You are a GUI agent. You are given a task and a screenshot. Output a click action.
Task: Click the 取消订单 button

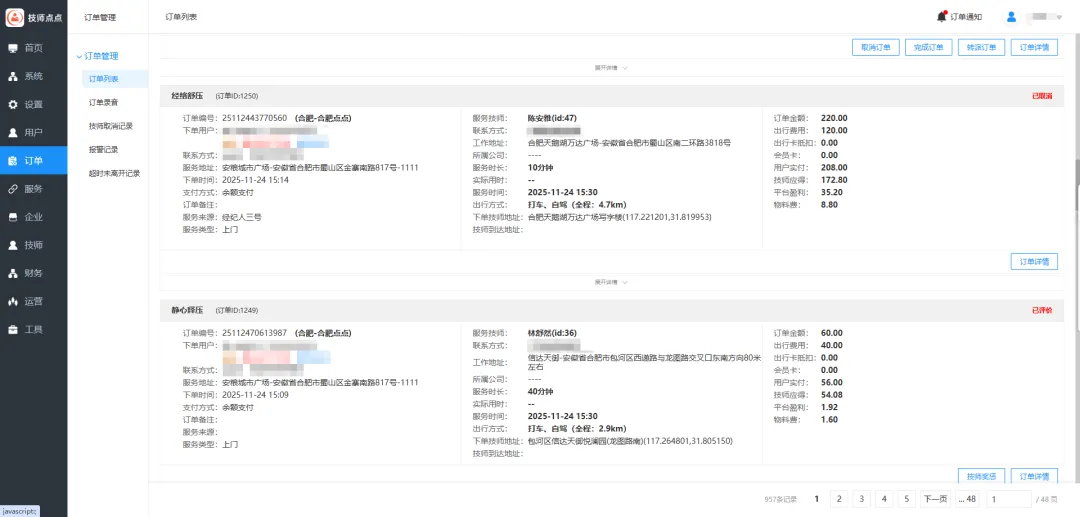pyautogui.click(x=875, y=47)
